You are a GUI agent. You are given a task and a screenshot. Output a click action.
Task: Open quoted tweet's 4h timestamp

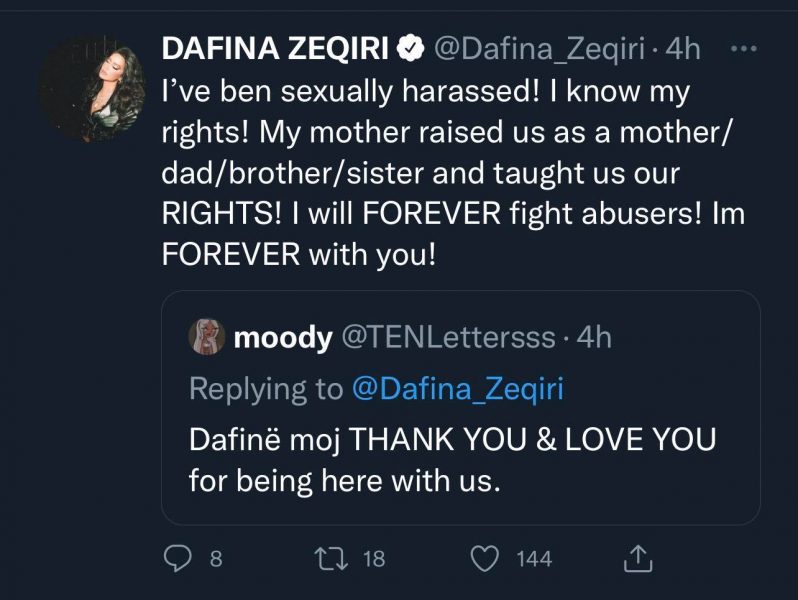(592, 338)
